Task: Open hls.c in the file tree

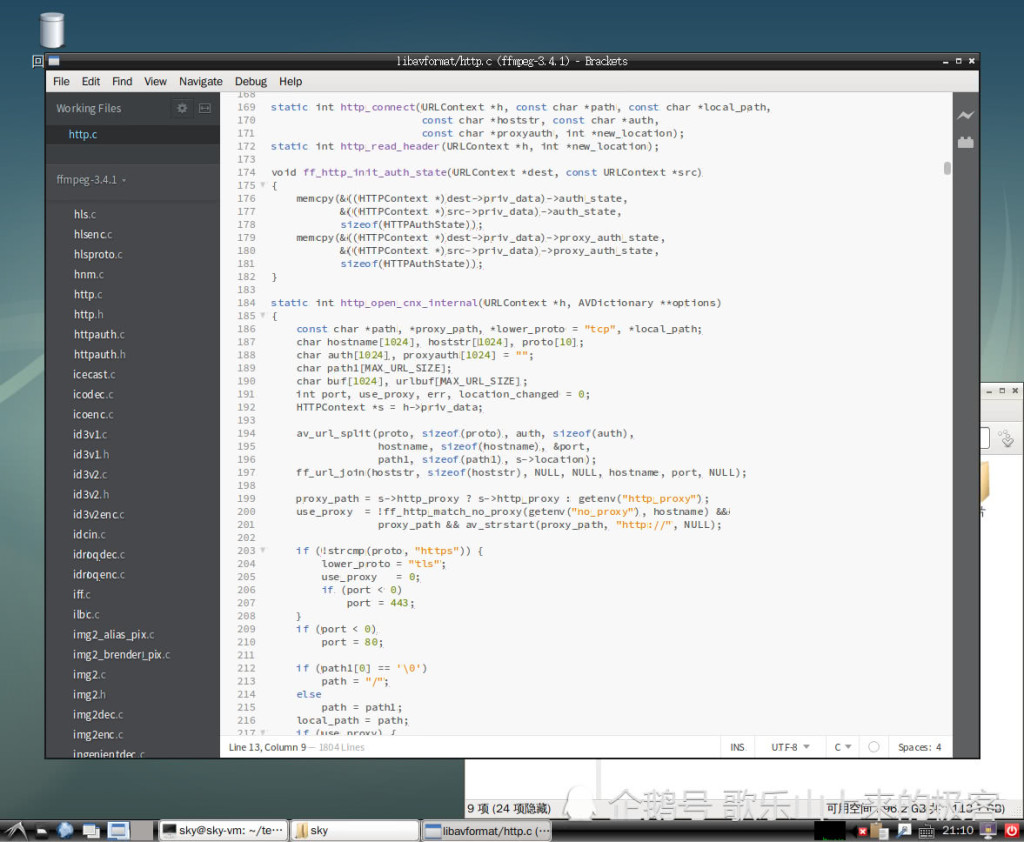Action: [85, 214]
